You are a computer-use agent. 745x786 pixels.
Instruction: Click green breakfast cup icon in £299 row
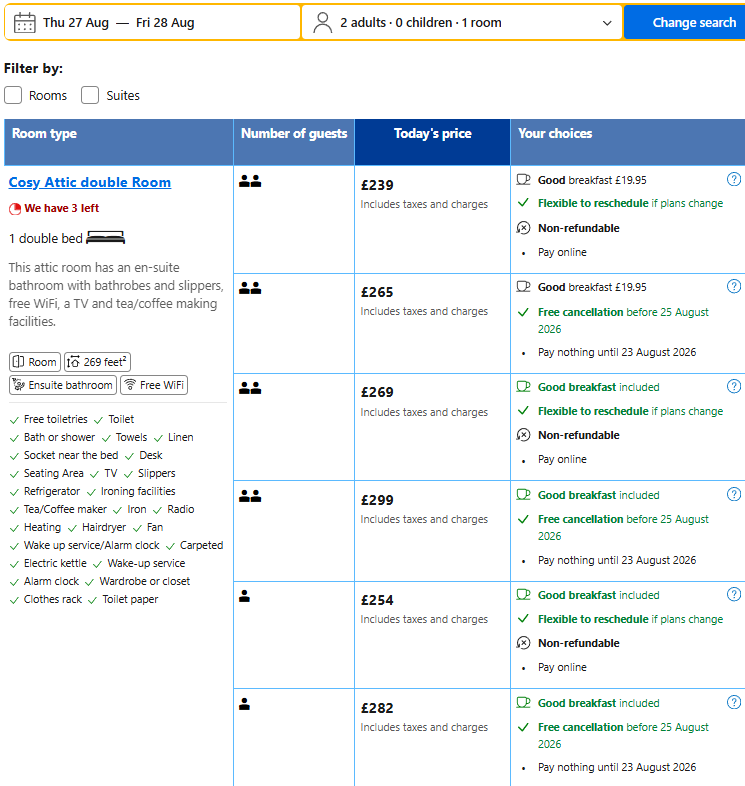[523, 495]
